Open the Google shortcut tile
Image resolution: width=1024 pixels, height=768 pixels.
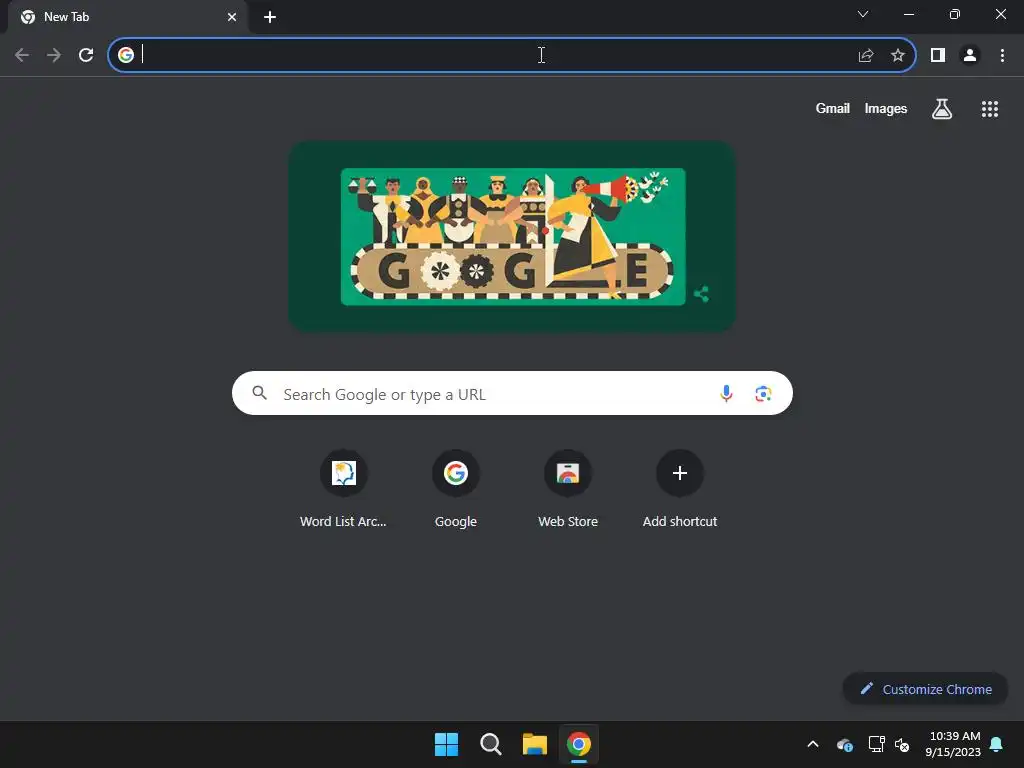coord(456,490)
